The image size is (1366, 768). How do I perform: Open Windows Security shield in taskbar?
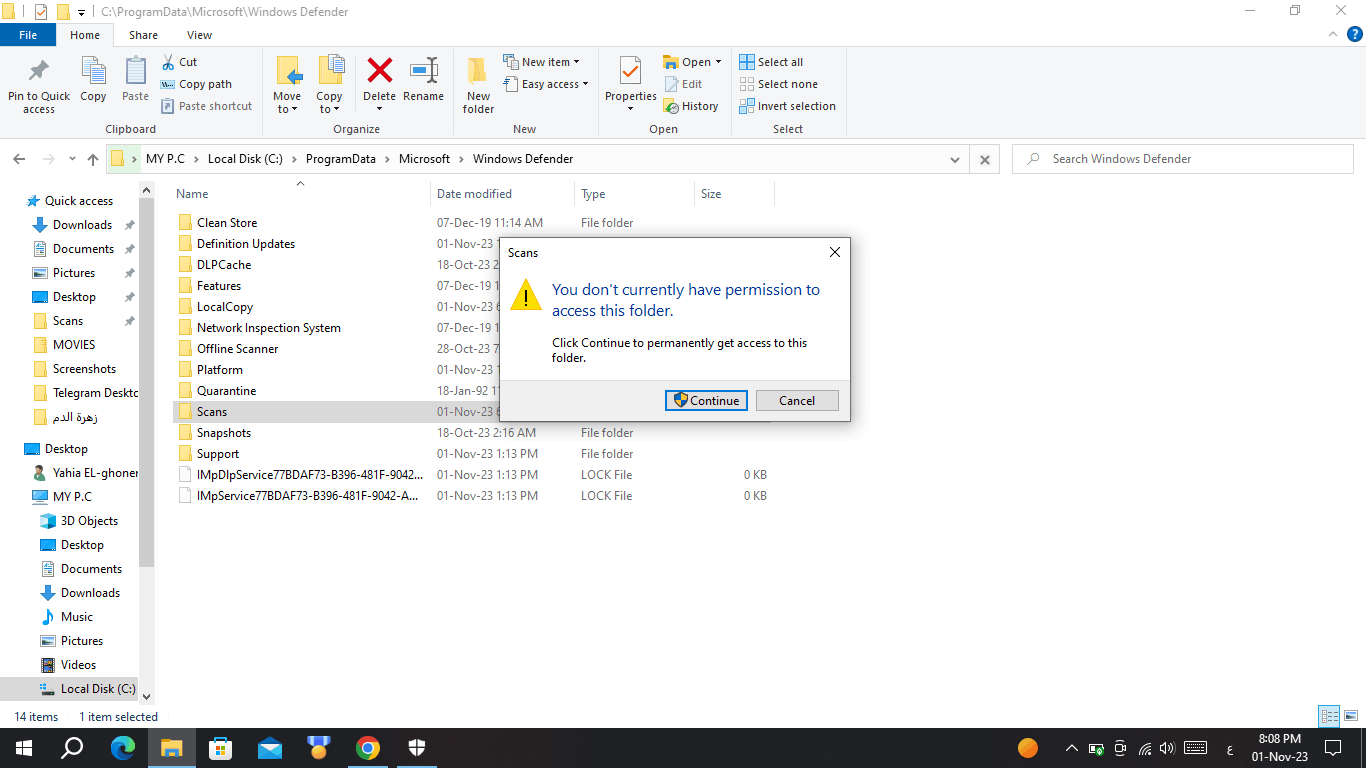pyautogui.click(x=417, y=748)
